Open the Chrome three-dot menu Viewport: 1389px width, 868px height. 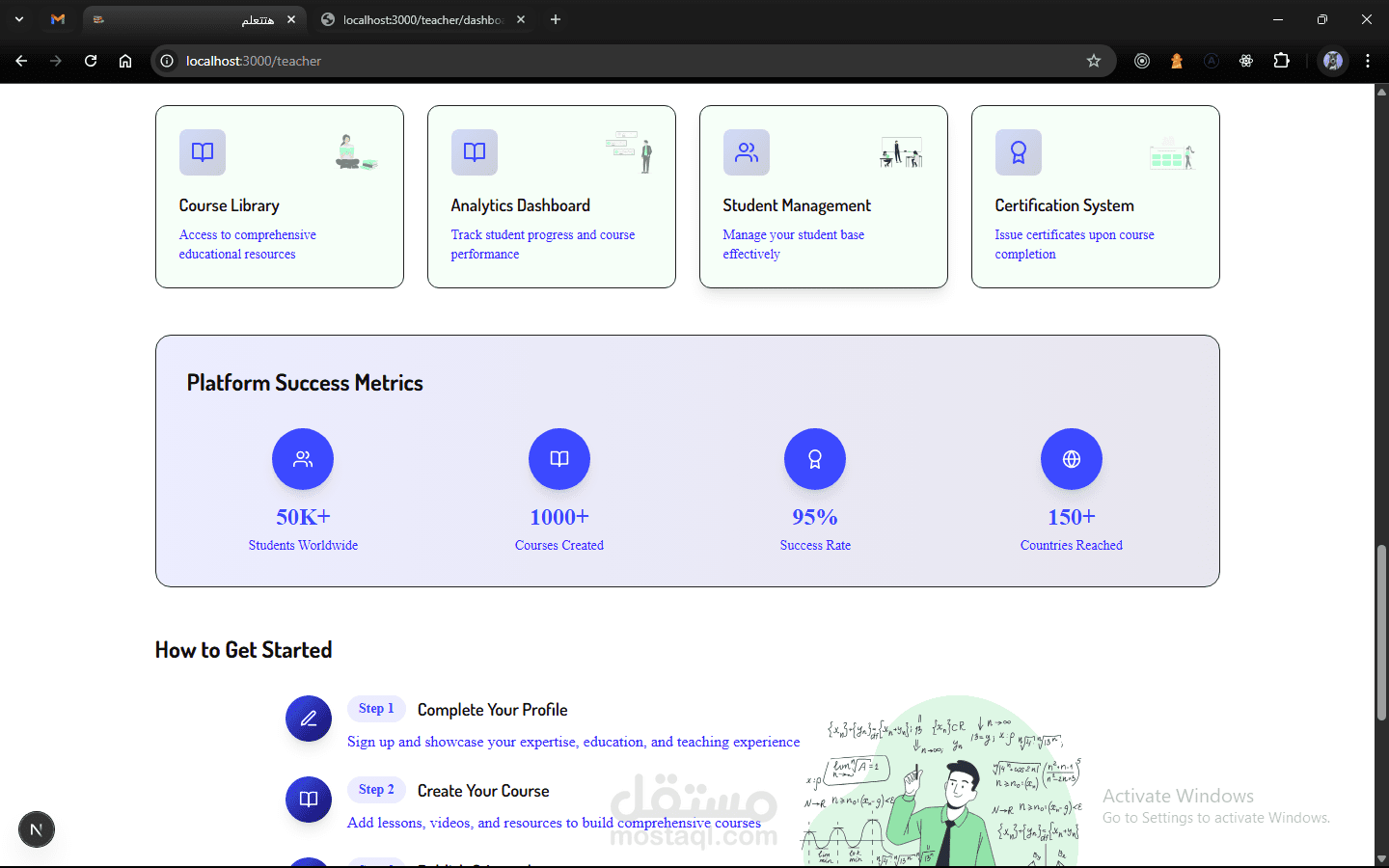[x=1368, y=61]
